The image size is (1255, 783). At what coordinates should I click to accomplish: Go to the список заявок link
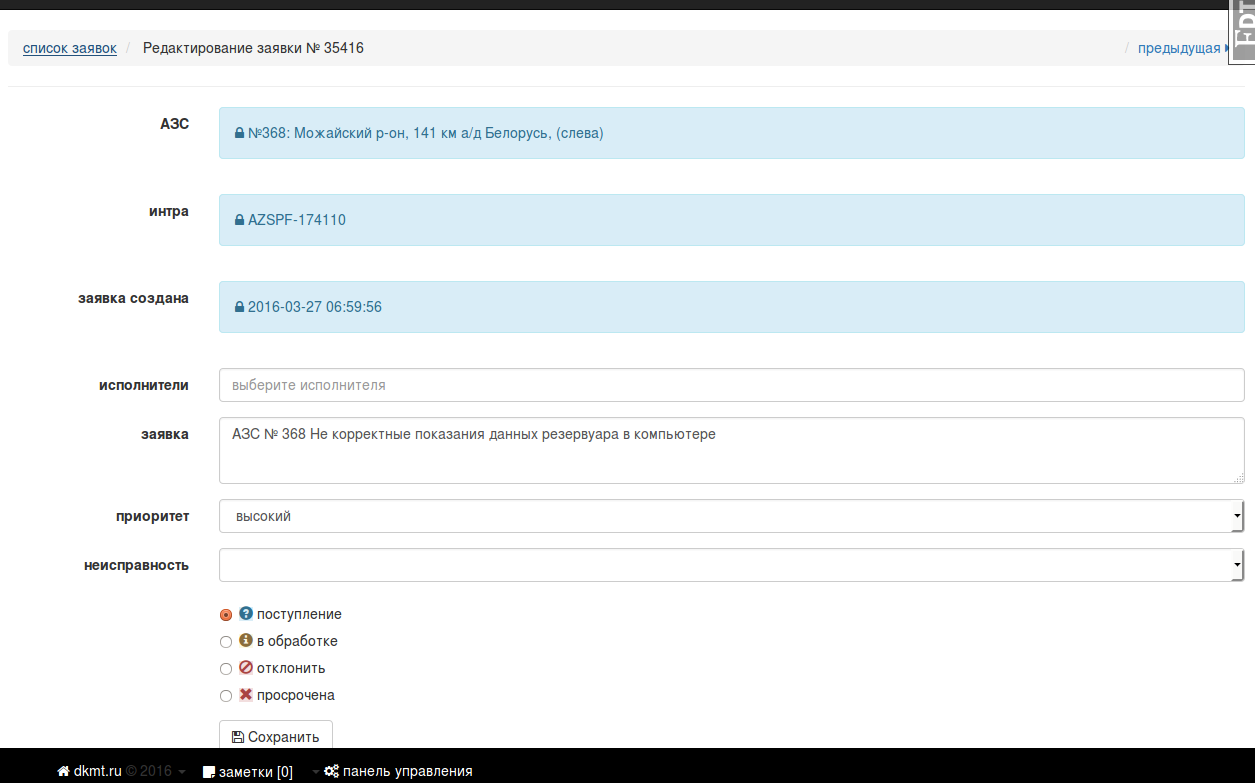pos(70,48)
